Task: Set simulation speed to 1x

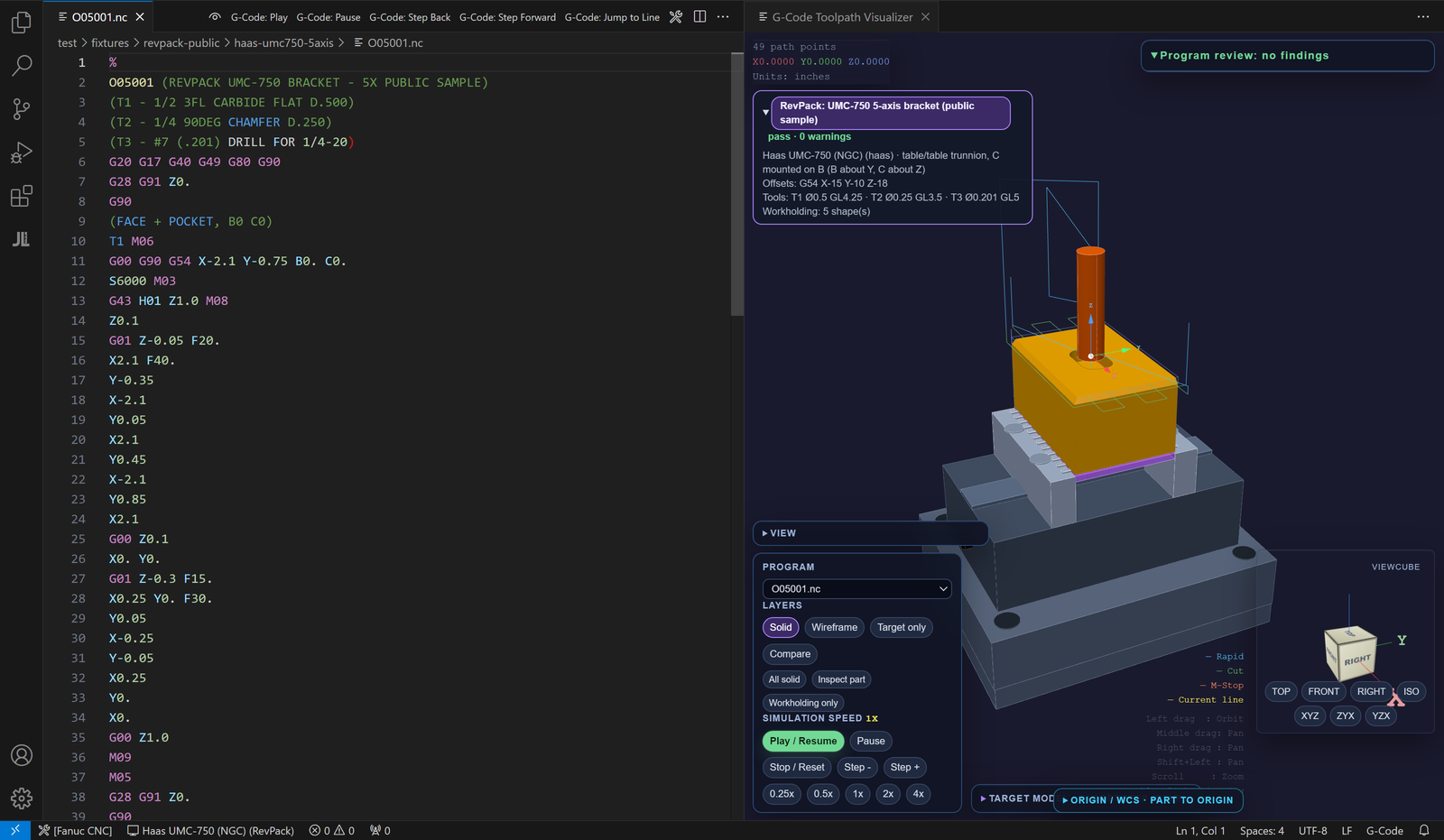Action: pos(858,794)
